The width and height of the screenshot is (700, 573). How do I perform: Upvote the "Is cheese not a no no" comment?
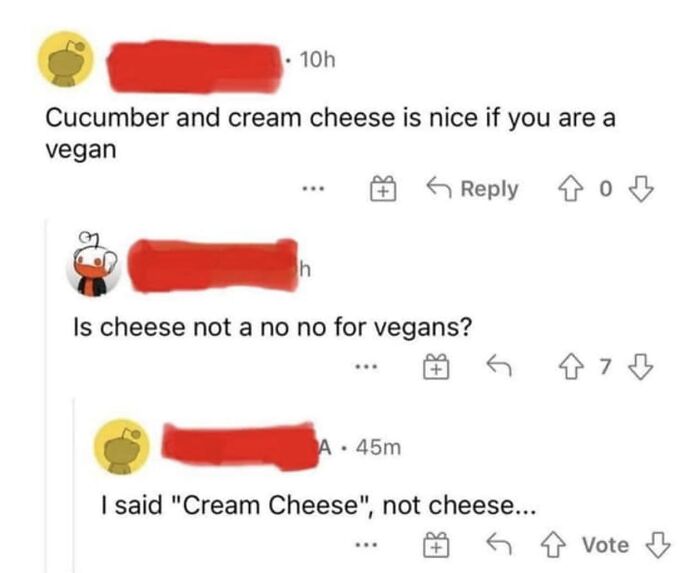click(x=572, y=367)
